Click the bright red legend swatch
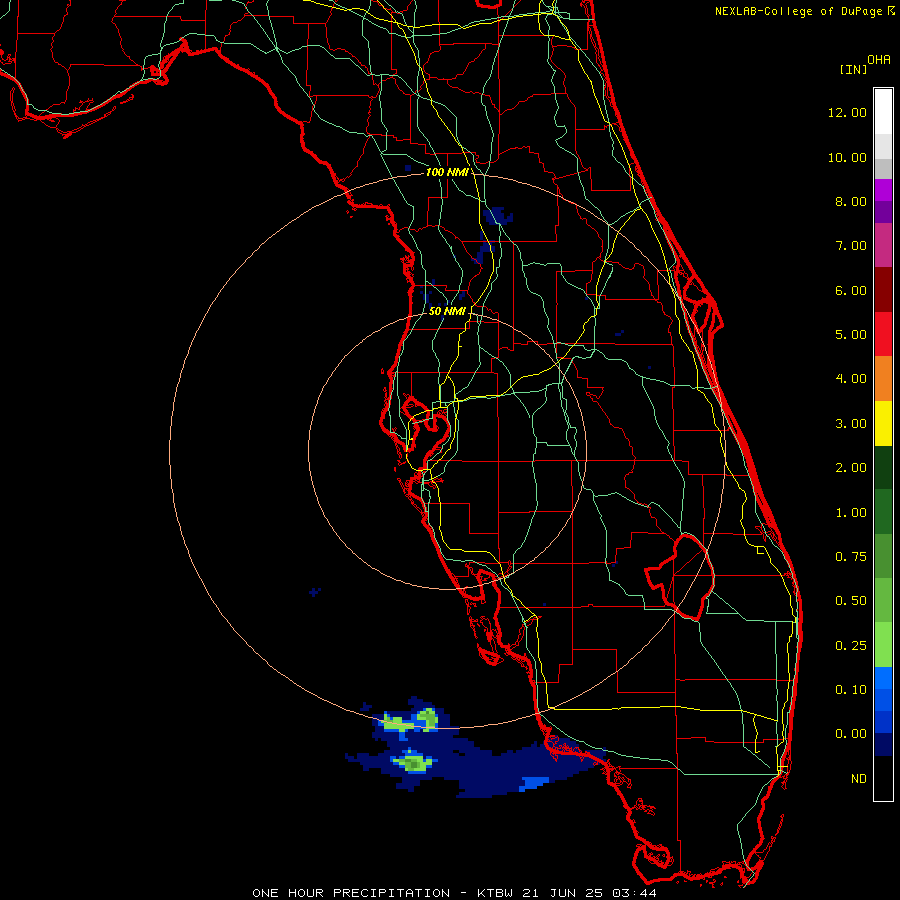The image size is (900, 900). pos(883,334)
